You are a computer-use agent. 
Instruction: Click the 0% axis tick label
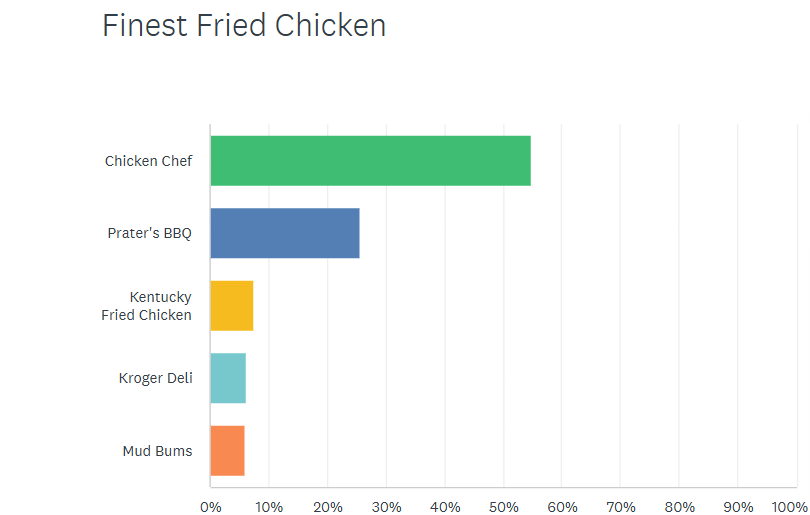(210, 506)
